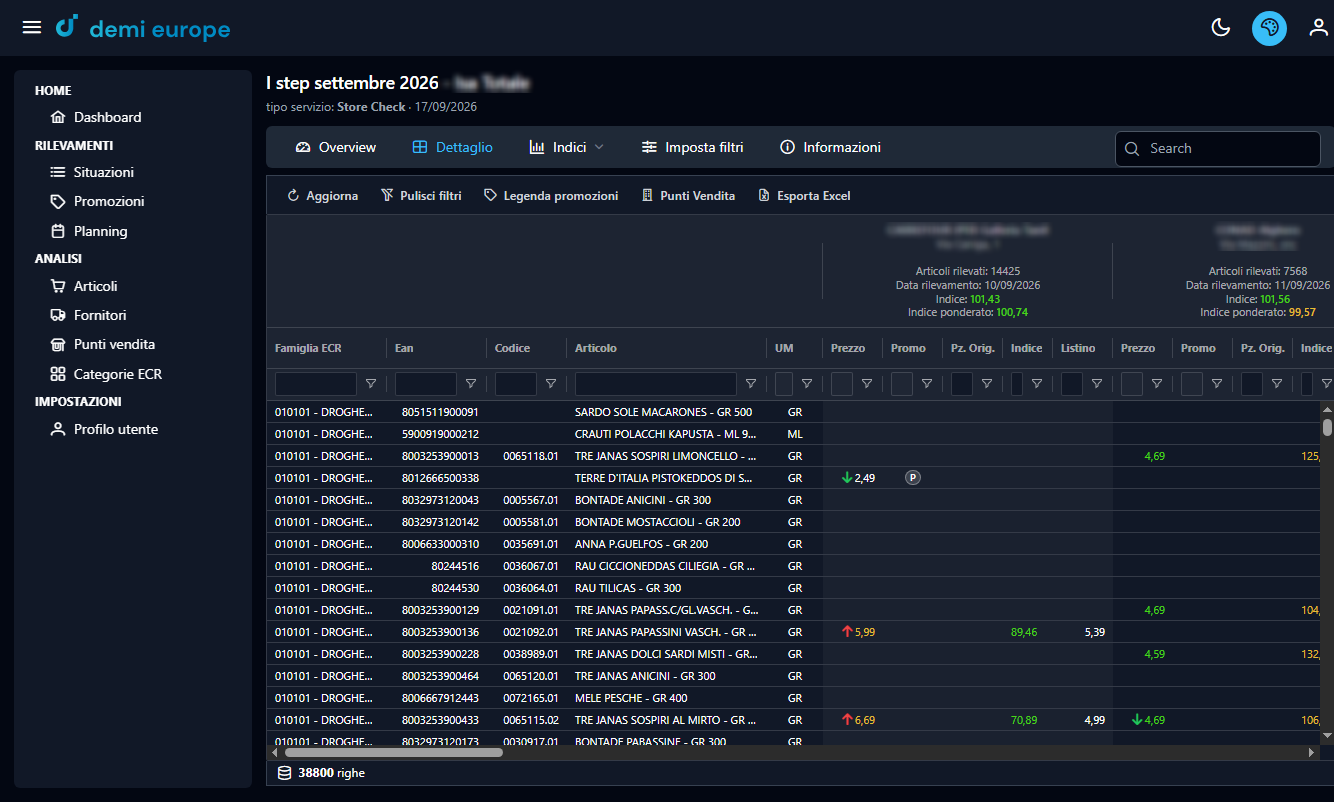The image size is (1334, 802).
Task: Sort by the Famiglia ECR column header
Action: [x=308, y=348]
